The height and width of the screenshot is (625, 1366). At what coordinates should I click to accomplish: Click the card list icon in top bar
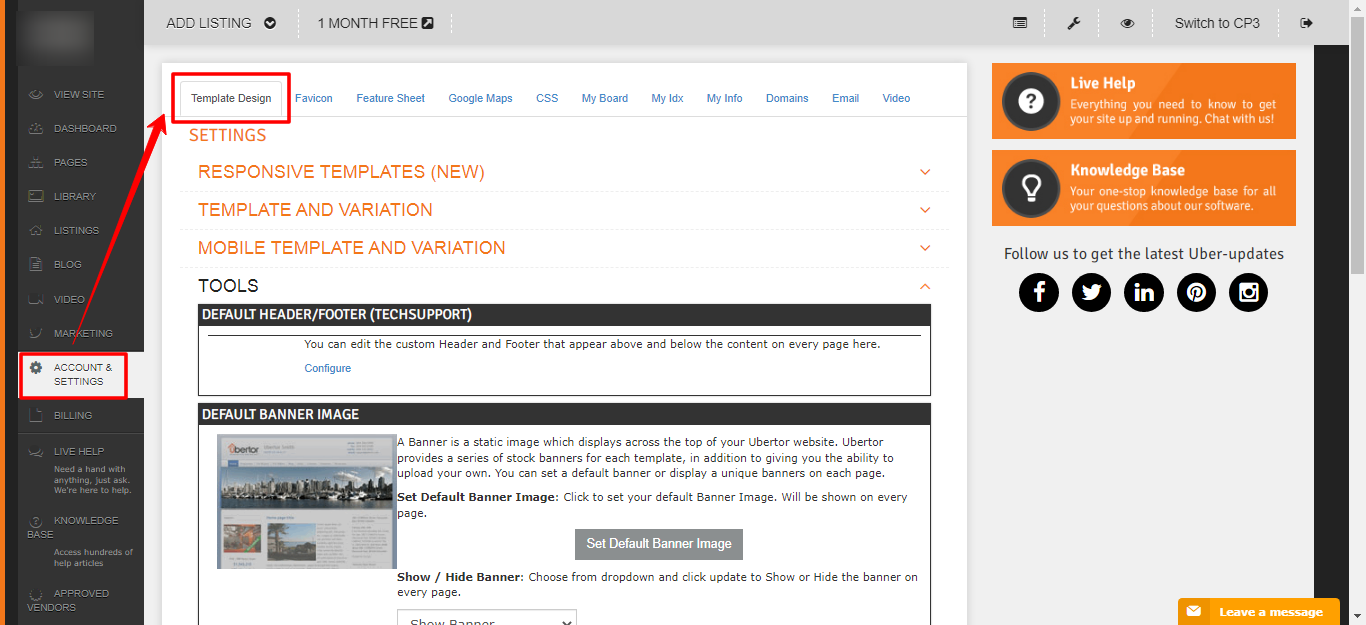[x=1020, y=23]
